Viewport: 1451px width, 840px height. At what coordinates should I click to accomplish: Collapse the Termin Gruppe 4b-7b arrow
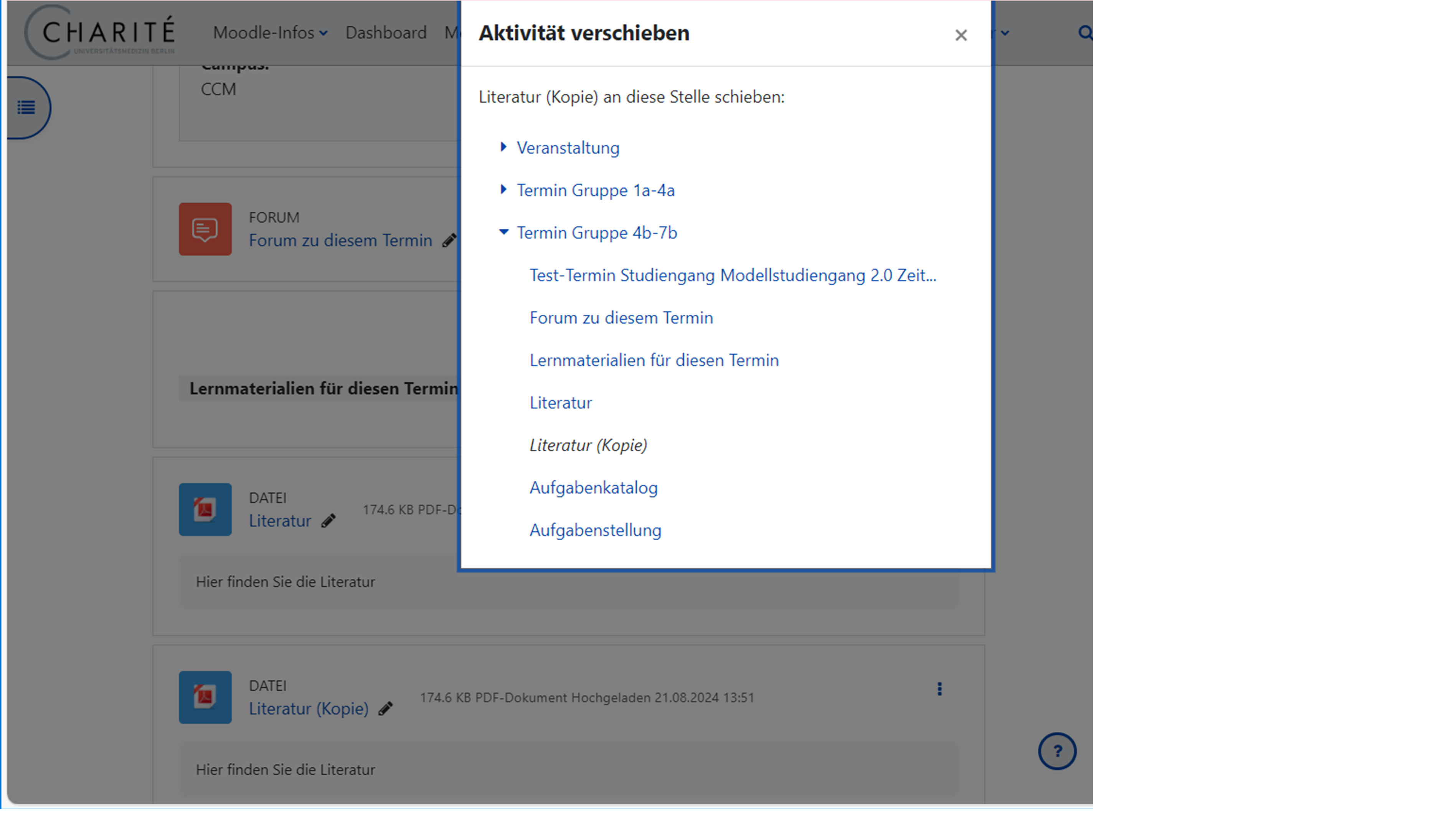point(503,232)
